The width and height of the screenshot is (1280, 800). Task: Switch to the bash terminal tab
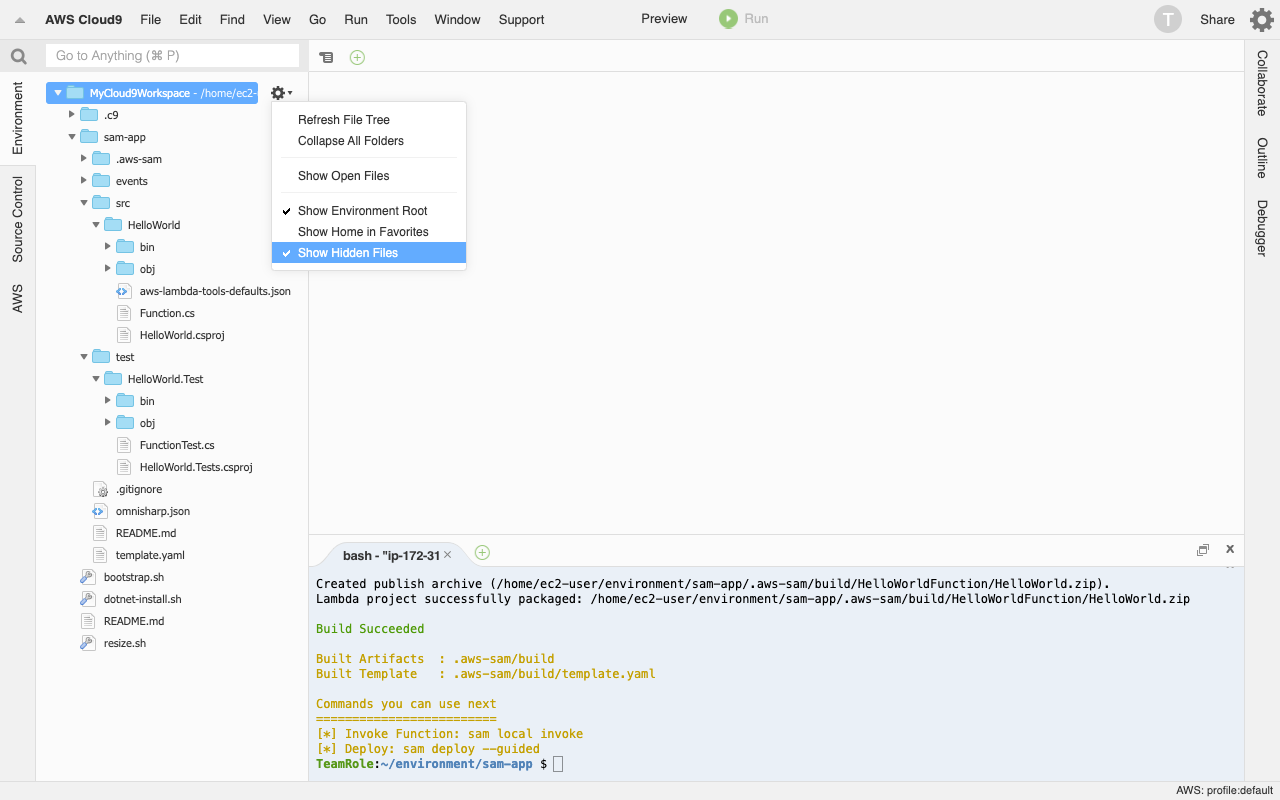click(391, 555)
